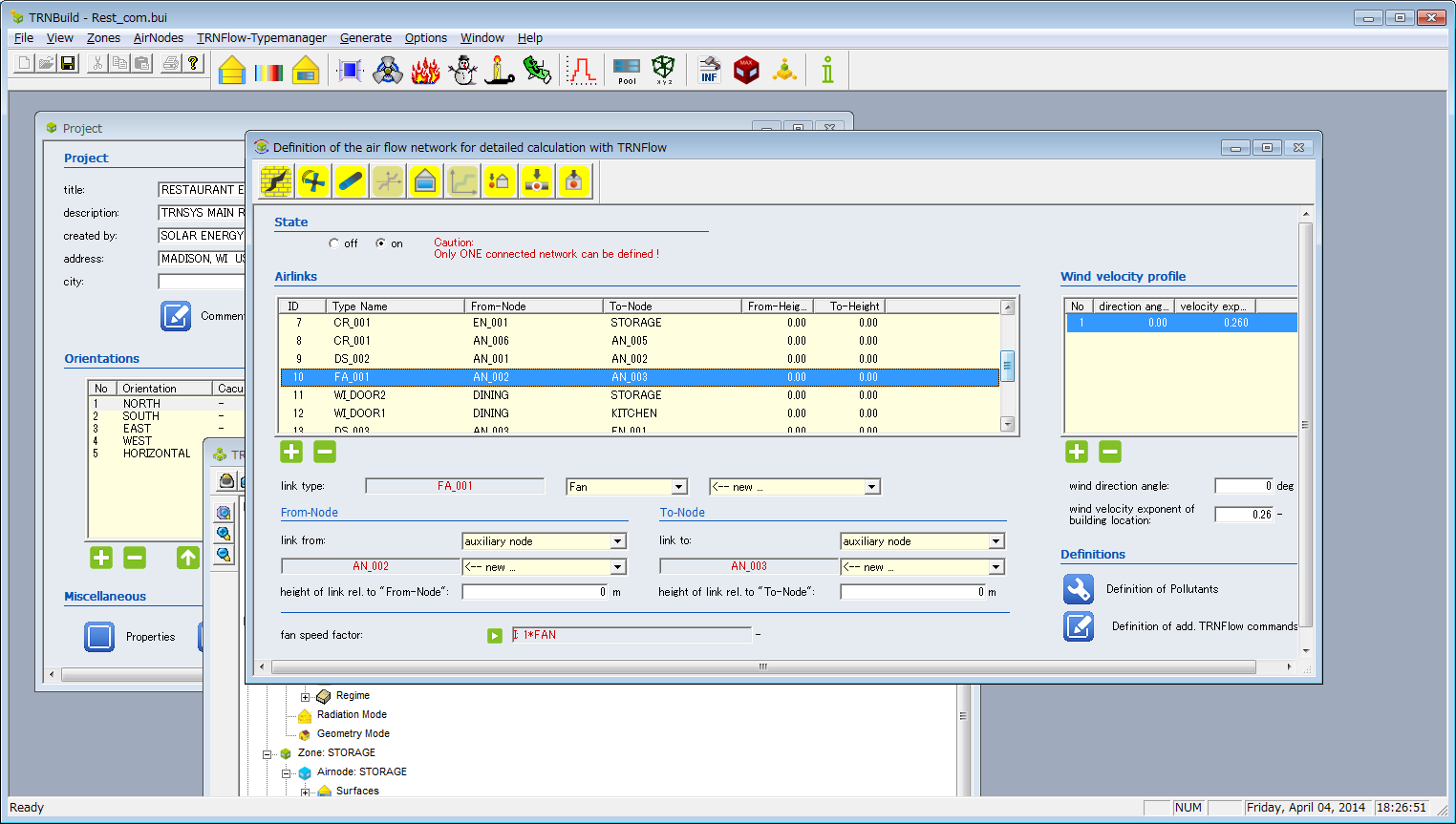Add a new airlink with green plus

pyautogui.click(x=291, y=452)
